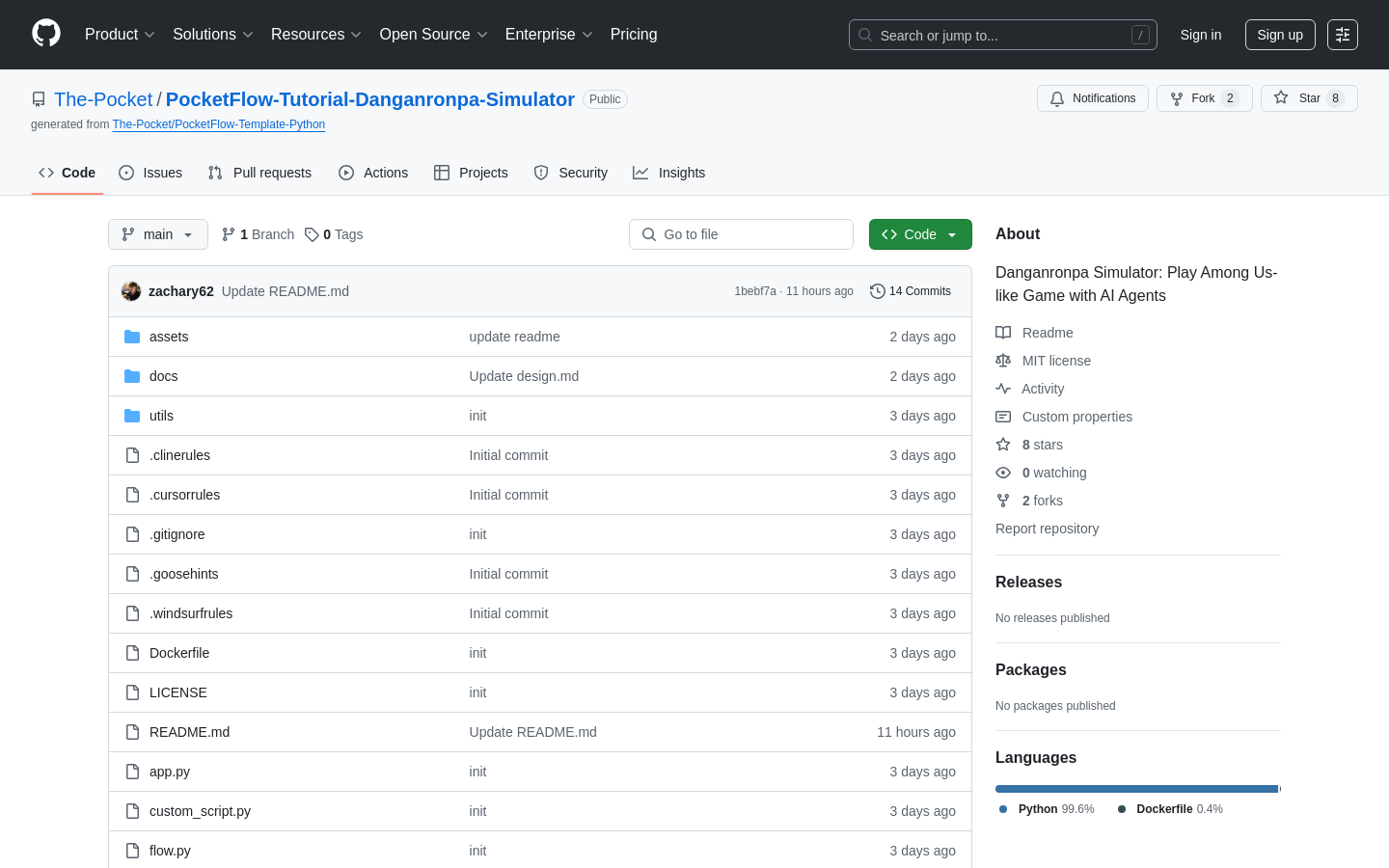Click the Dockerfile 0.4% language entry

(x=1170, y=809)
